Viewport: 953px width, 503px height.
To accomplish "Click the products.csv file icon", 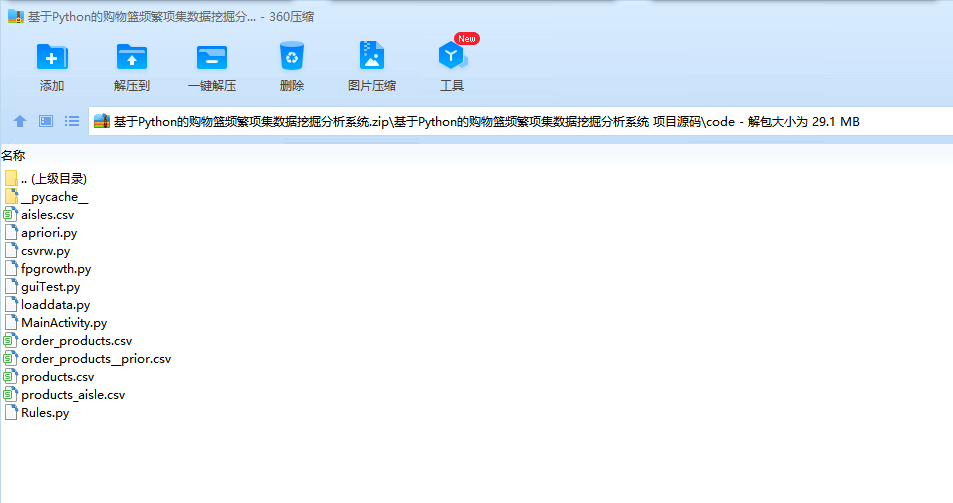I will coord(10,376).
